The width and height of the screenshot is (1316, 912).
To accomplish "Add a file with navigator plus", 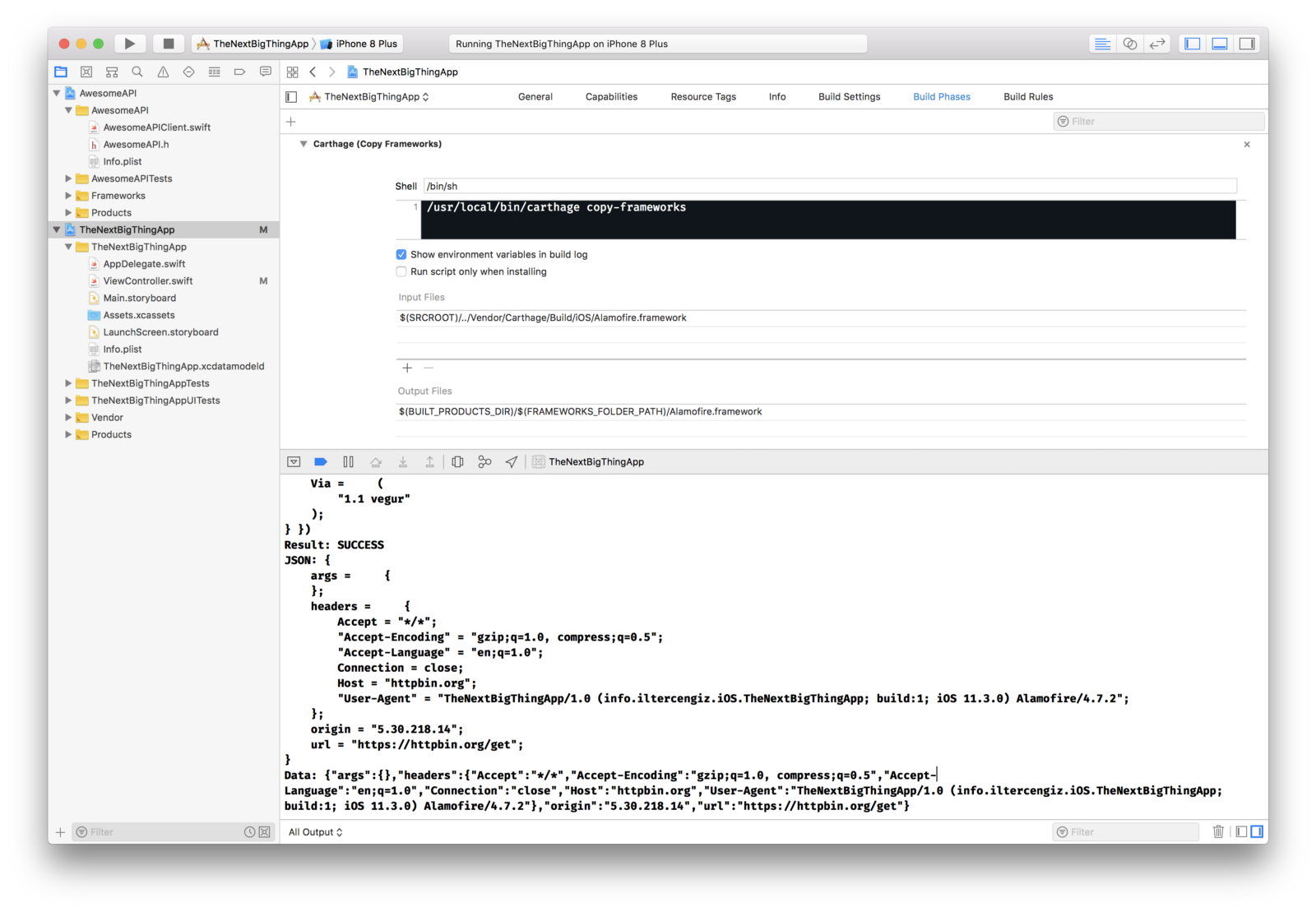I will click(60, 831).
